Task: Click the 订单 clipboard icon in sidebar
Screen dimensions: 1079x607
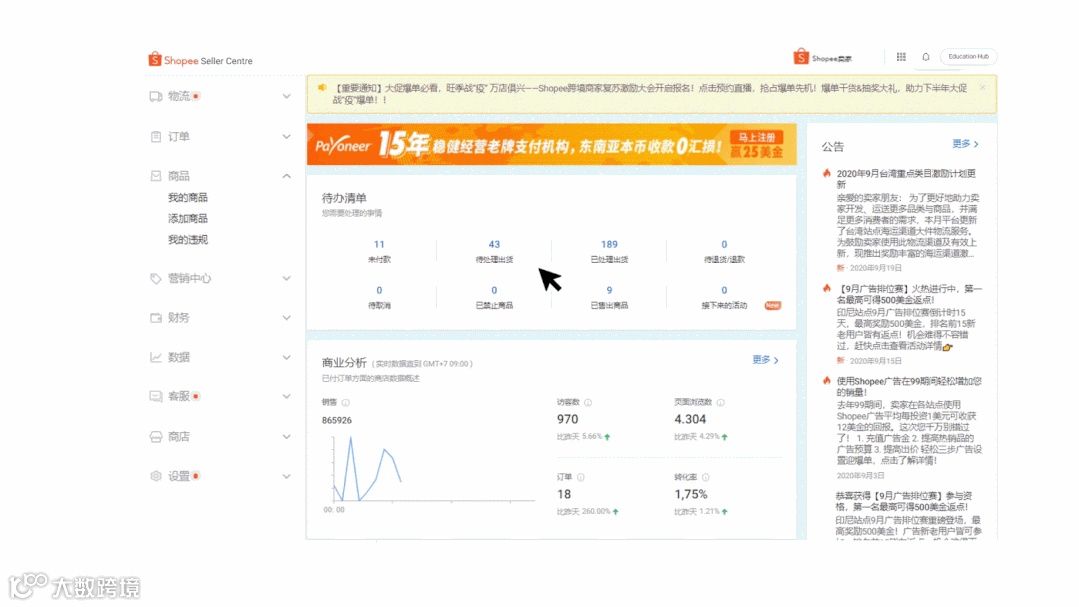Action: [156, 136]
